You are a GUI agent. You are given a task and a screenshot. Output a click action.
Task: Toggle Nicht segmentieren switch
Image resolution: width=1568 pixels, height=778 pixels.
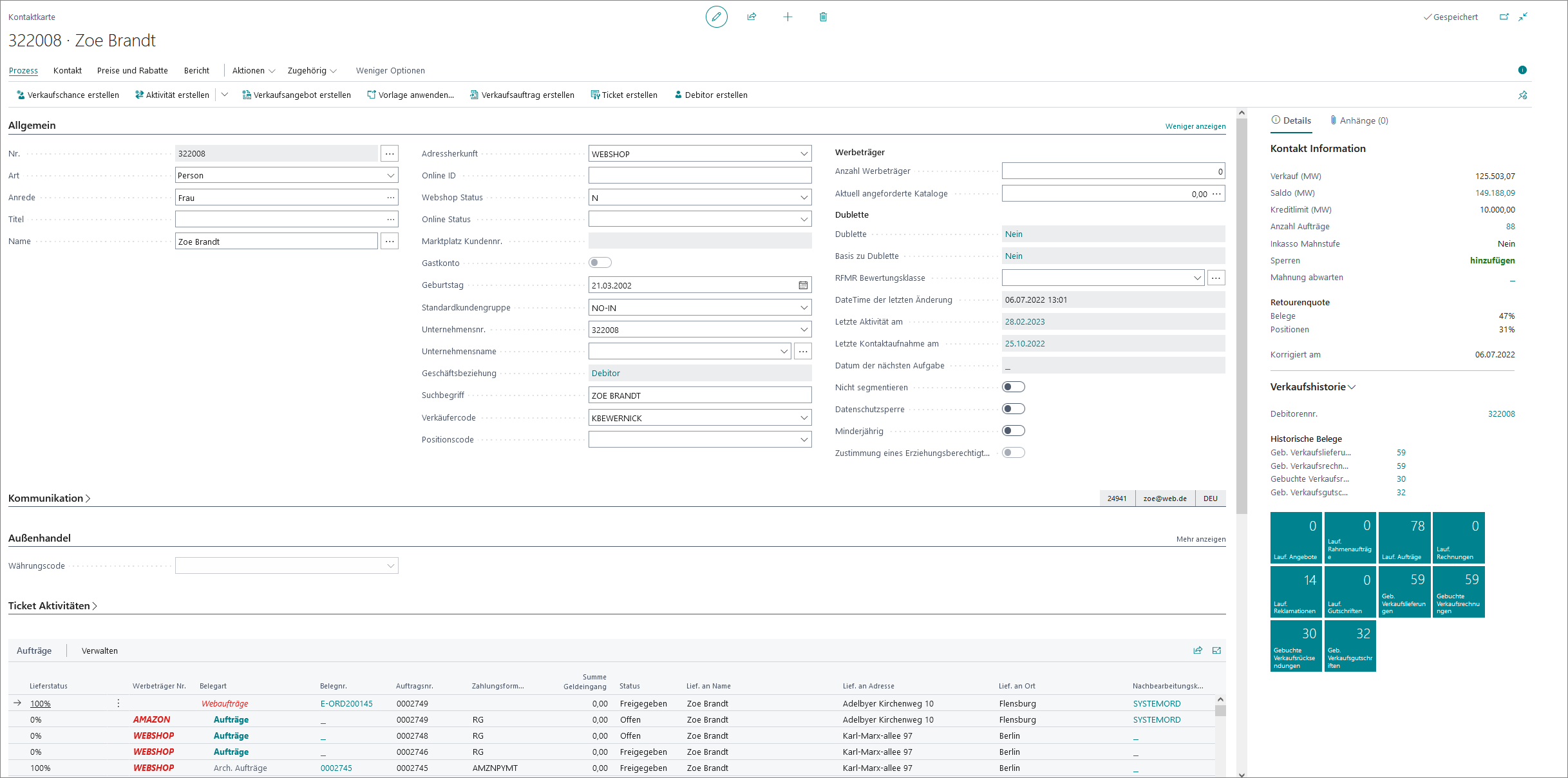click(x=1014, y=387)
